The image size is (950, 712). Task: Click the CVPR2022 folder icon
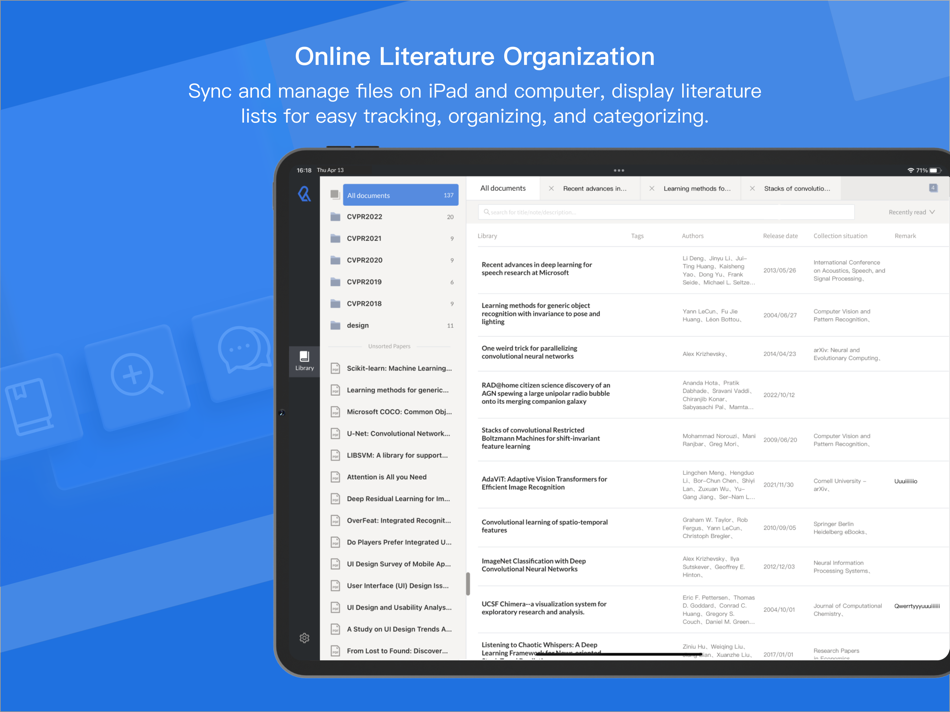point(335,216)
